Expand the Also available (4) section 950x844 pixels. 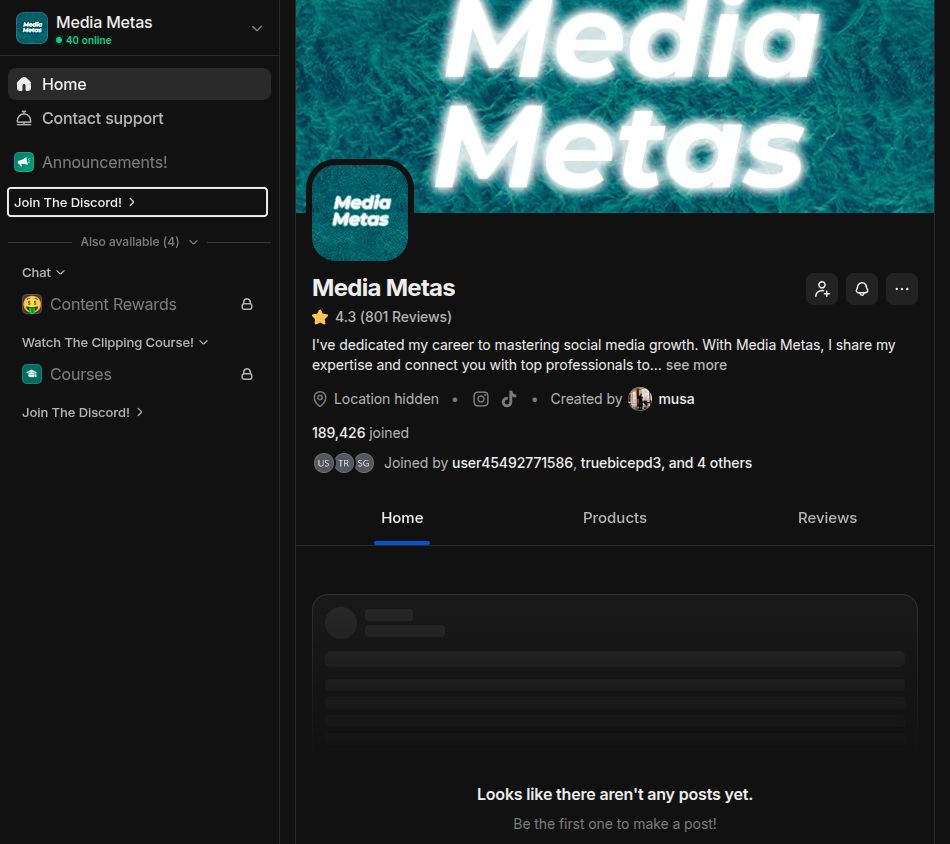click(x=139, y=242)
